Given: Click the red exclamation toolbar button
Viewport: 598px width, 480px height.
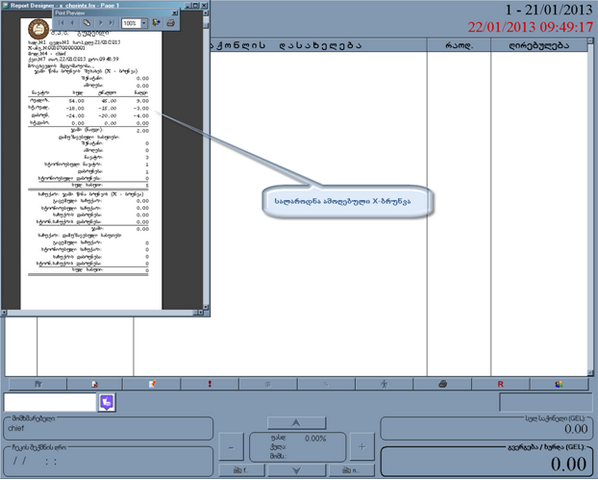Looking at the screenshot, I should pyautogui.click(x=209, y=384).
